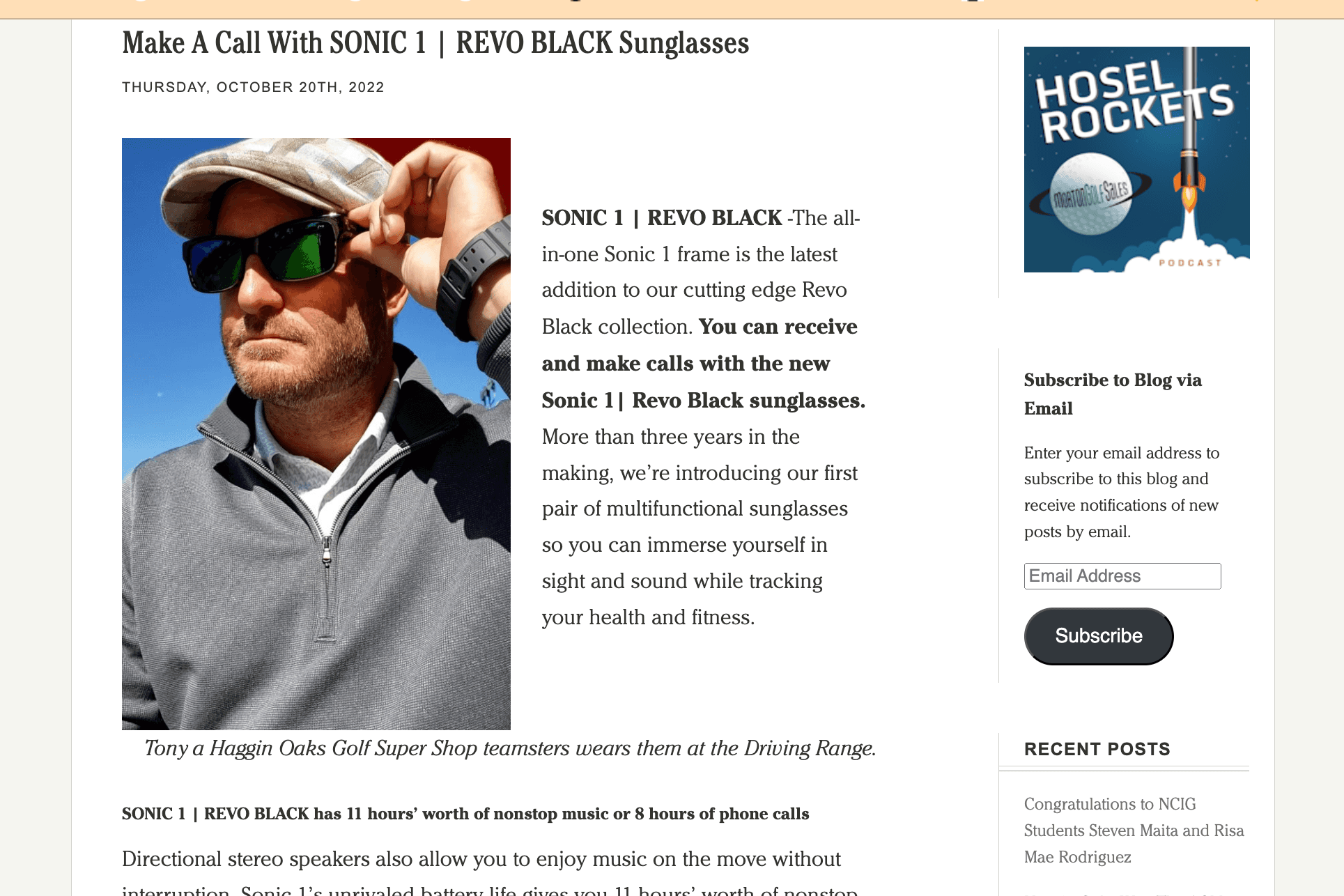Click the Tony at Haggin Oaks image caption
This screenshot has height=896, width=1344.
coord(510,748)
